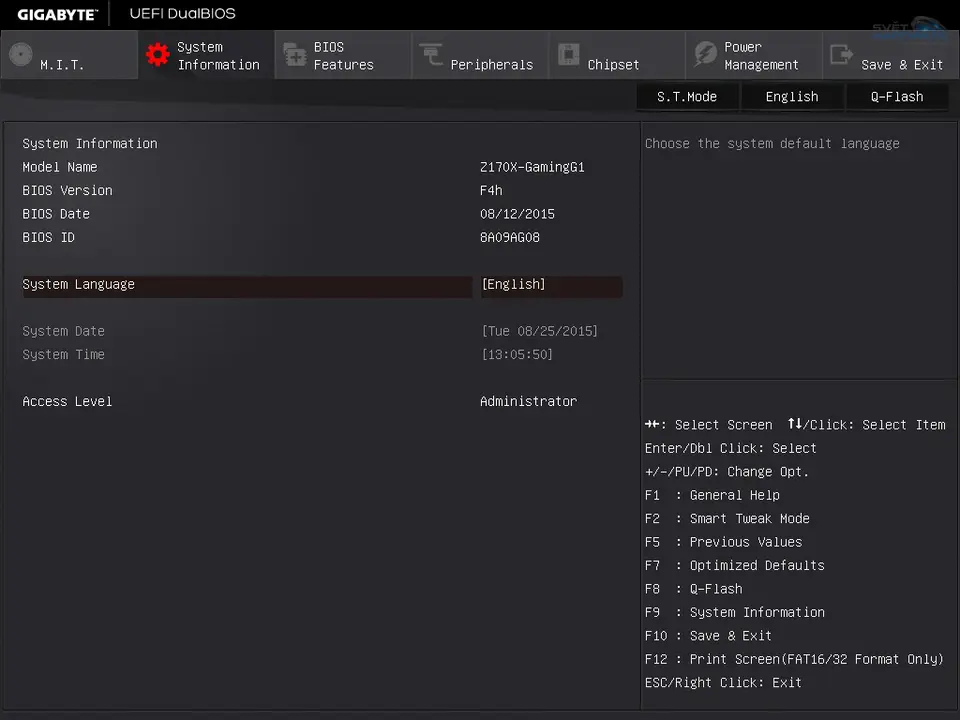The image size is (960, 720).
Task: Click the Chipset icon
Action: pos(569,55)
